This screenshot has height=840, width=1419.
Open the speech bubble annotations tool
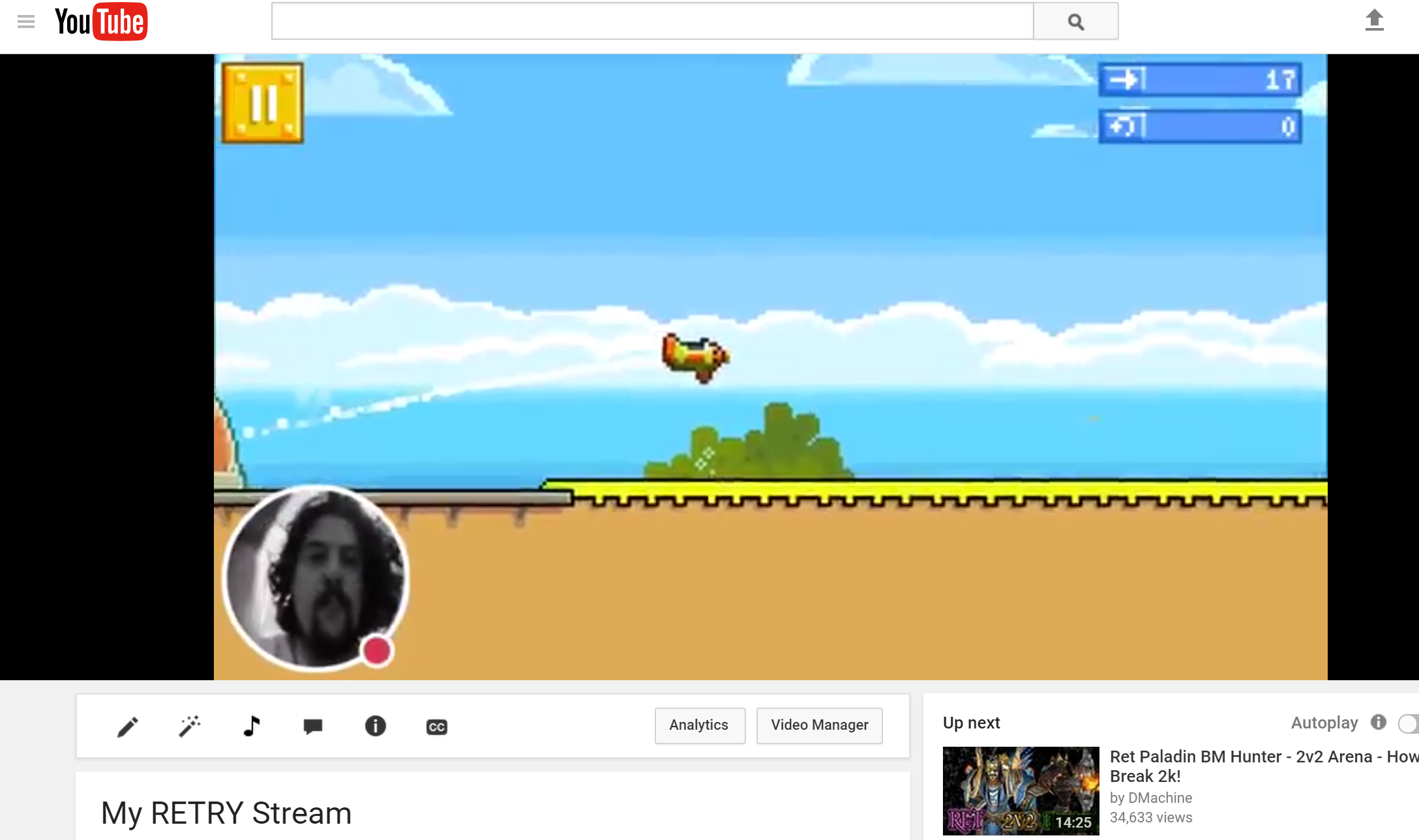313,727
